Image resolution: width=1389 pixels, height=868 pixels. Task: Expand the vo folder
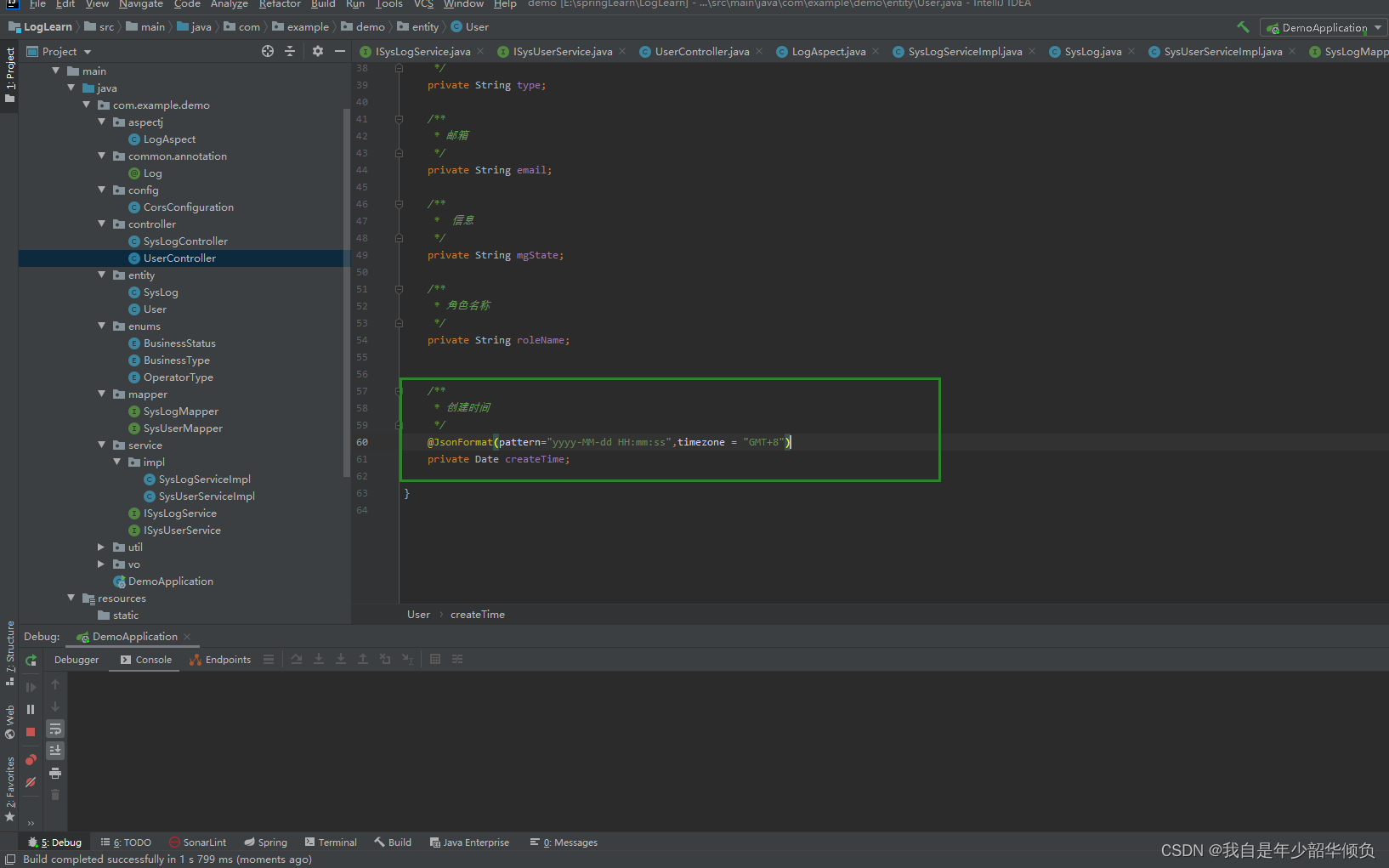coord(101,564)
